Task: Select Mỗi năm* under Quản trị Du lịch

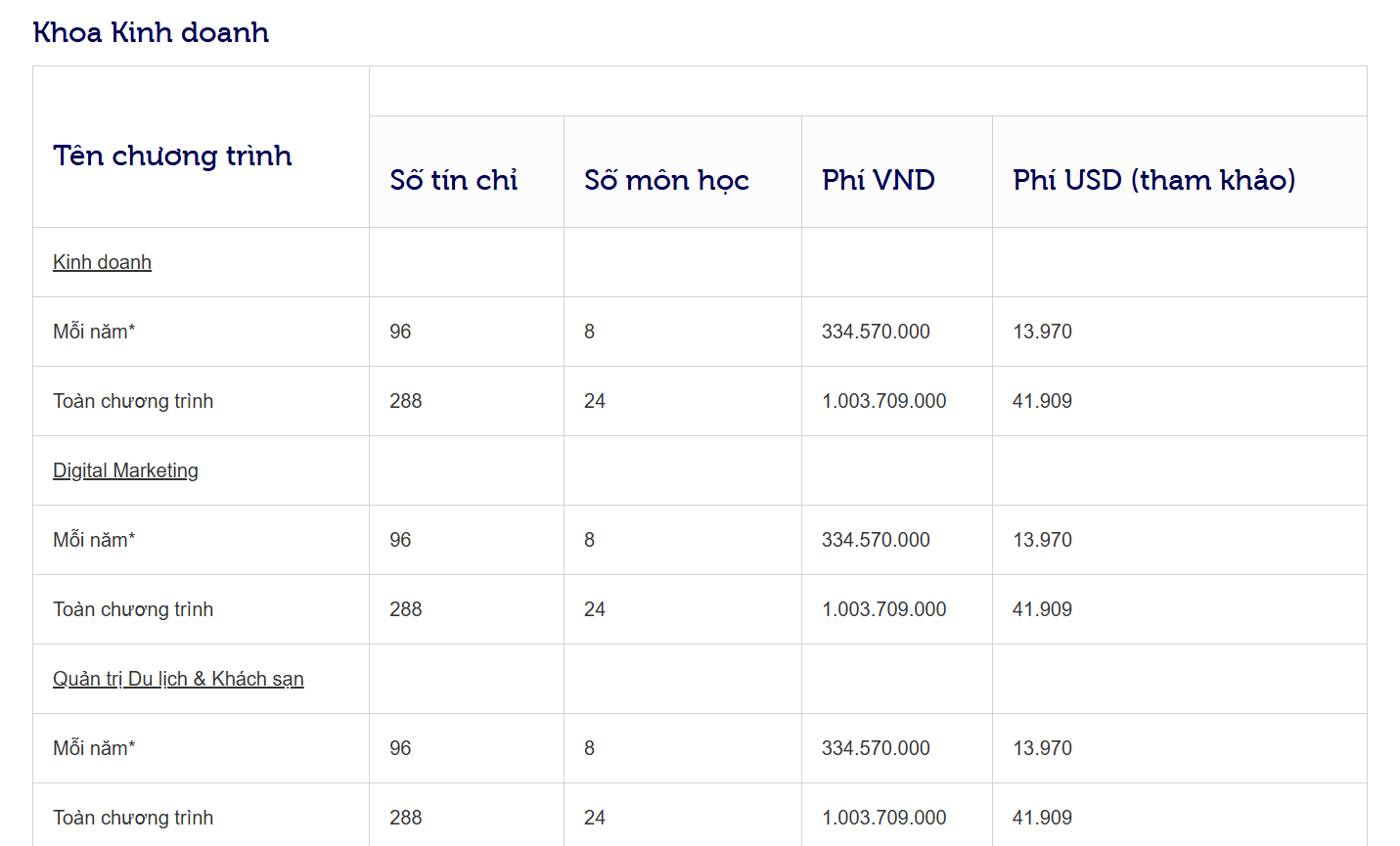Action: [x=94, y=748]
